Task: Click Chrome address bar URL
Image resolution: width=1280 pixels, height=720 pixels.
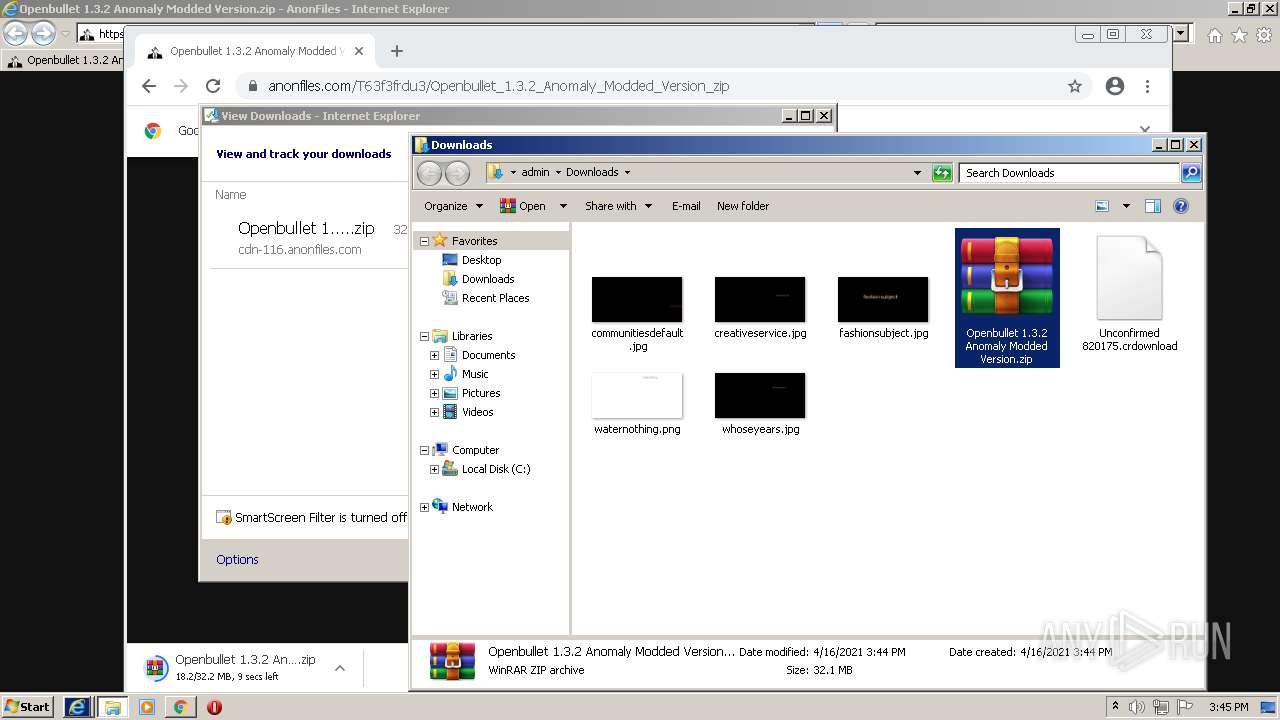Action: (498, 86)
